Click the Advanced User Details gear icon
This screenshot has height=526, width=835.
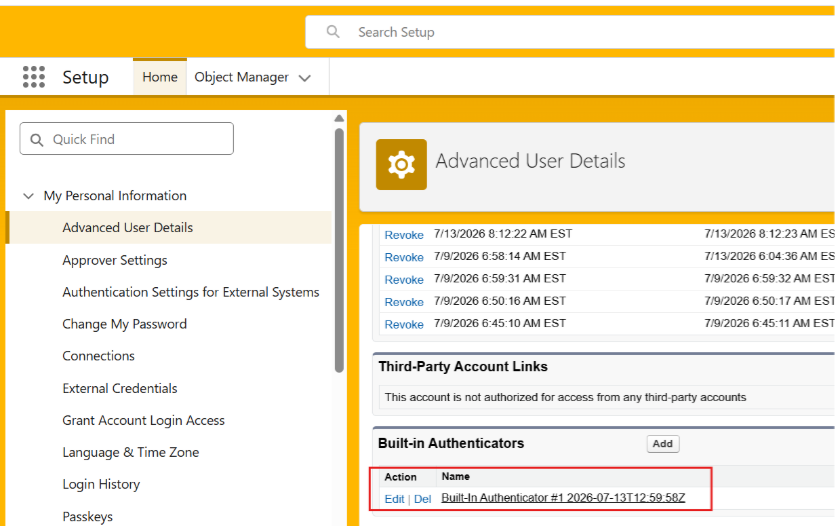[401, 164]
